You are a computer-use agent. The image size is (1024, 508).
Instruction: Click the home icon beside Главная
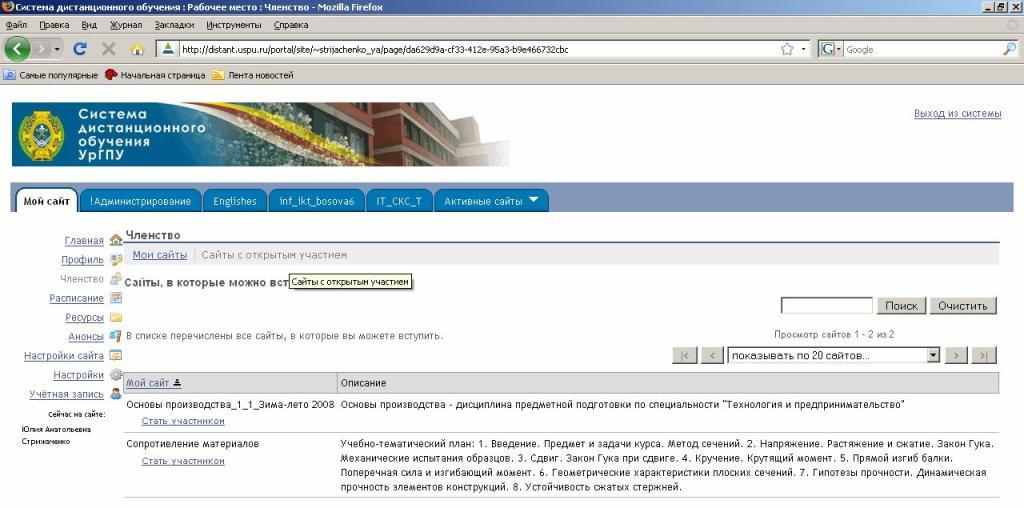coord(116,240)
